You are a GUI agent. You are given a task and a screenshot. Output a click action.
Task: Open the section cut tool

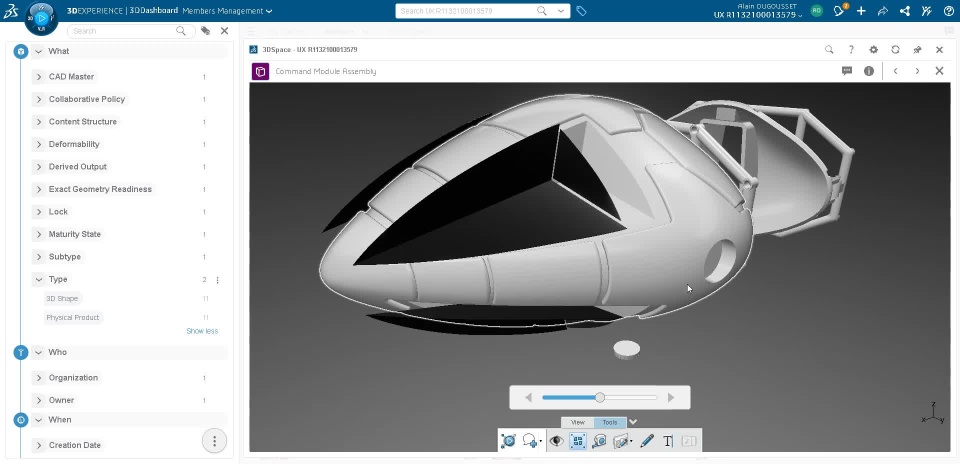click(621, 441)
